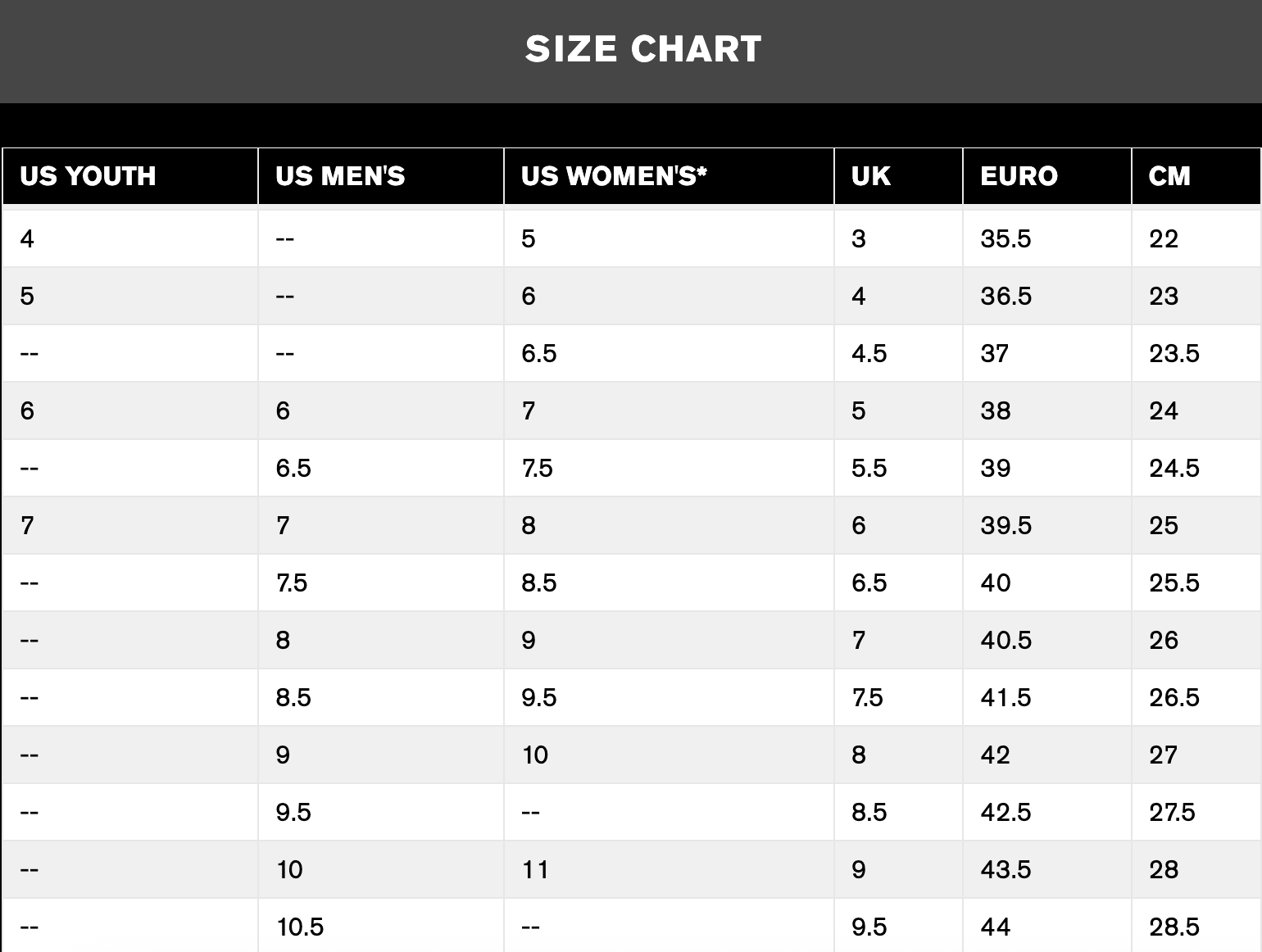This screenshot has height=952, width=1262.
Task: Select the US MEN'S column header
Action: point(381,176)
